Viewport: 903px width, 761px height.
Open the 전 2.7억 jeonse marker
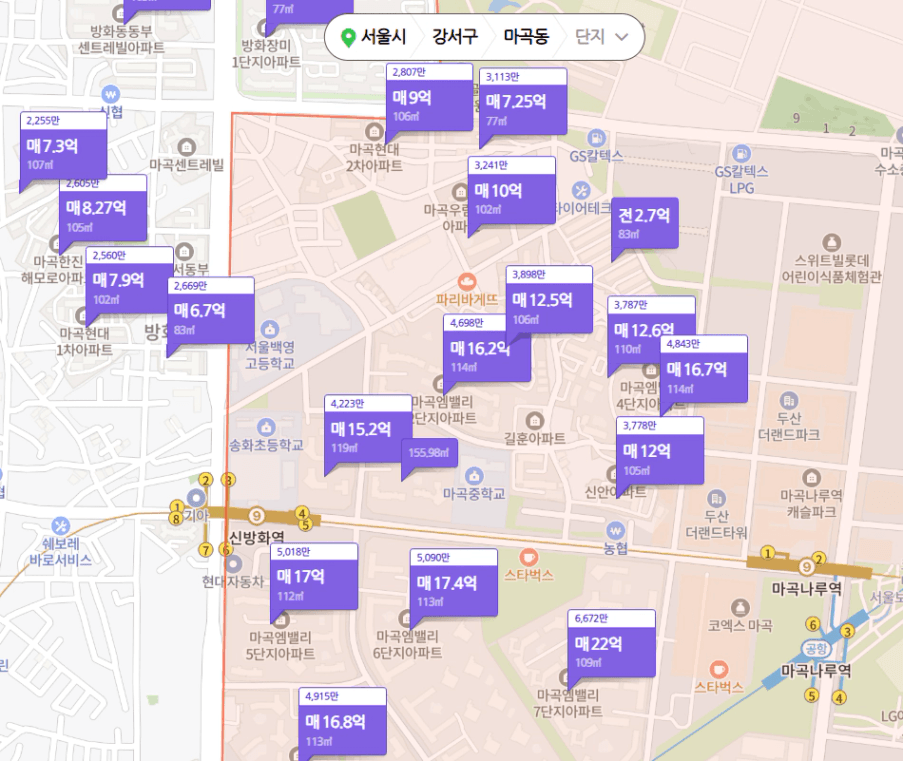645,224
